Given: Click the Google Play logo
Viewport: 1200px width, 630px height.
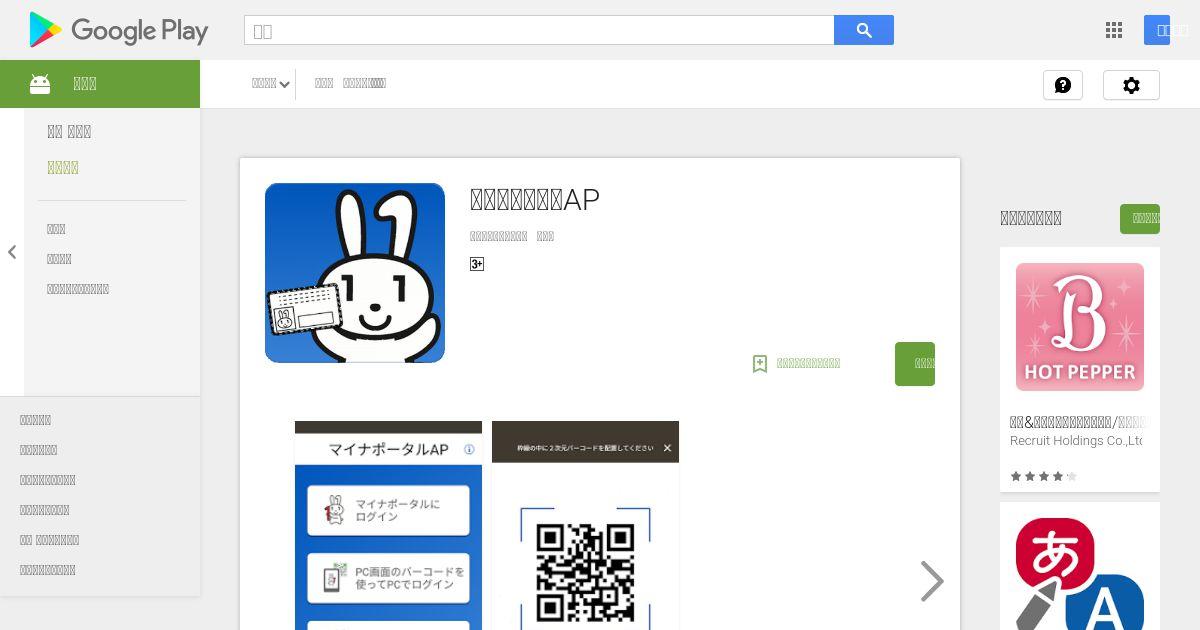Looking at the screenshot, I should [x=119, y=30].
